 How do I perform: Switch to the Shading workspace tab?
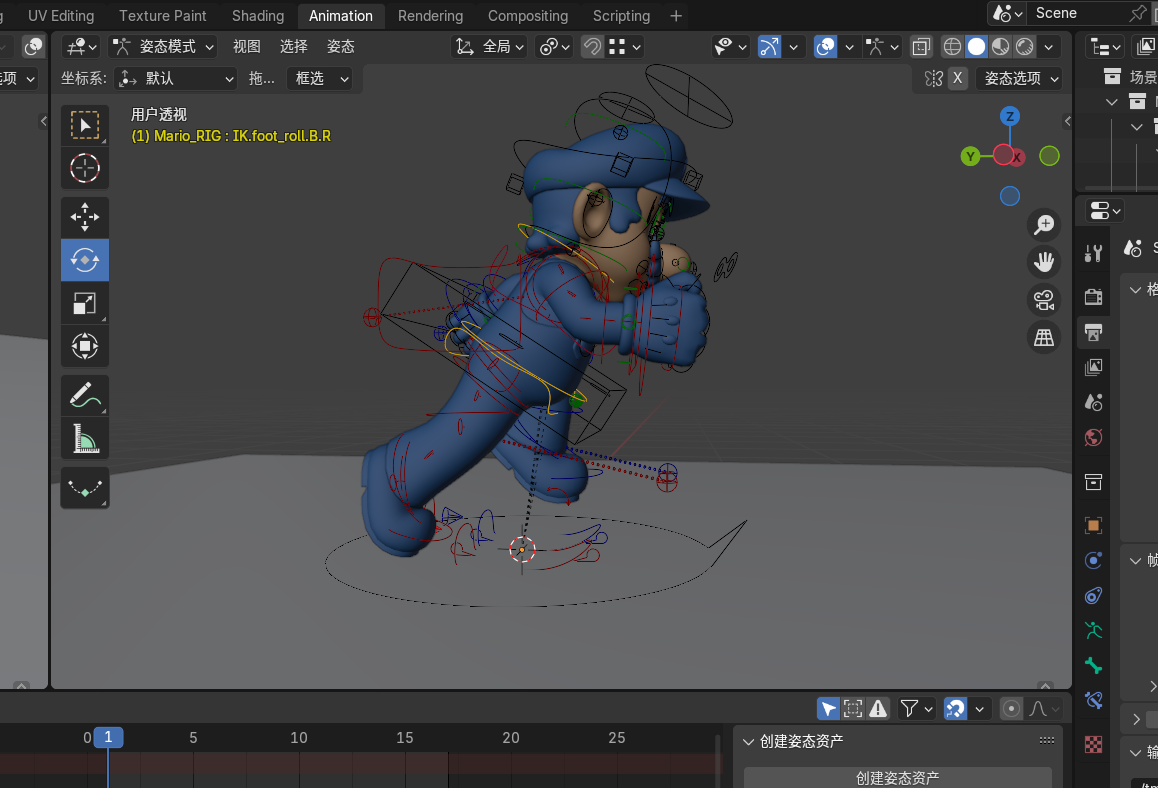(258, 16)
